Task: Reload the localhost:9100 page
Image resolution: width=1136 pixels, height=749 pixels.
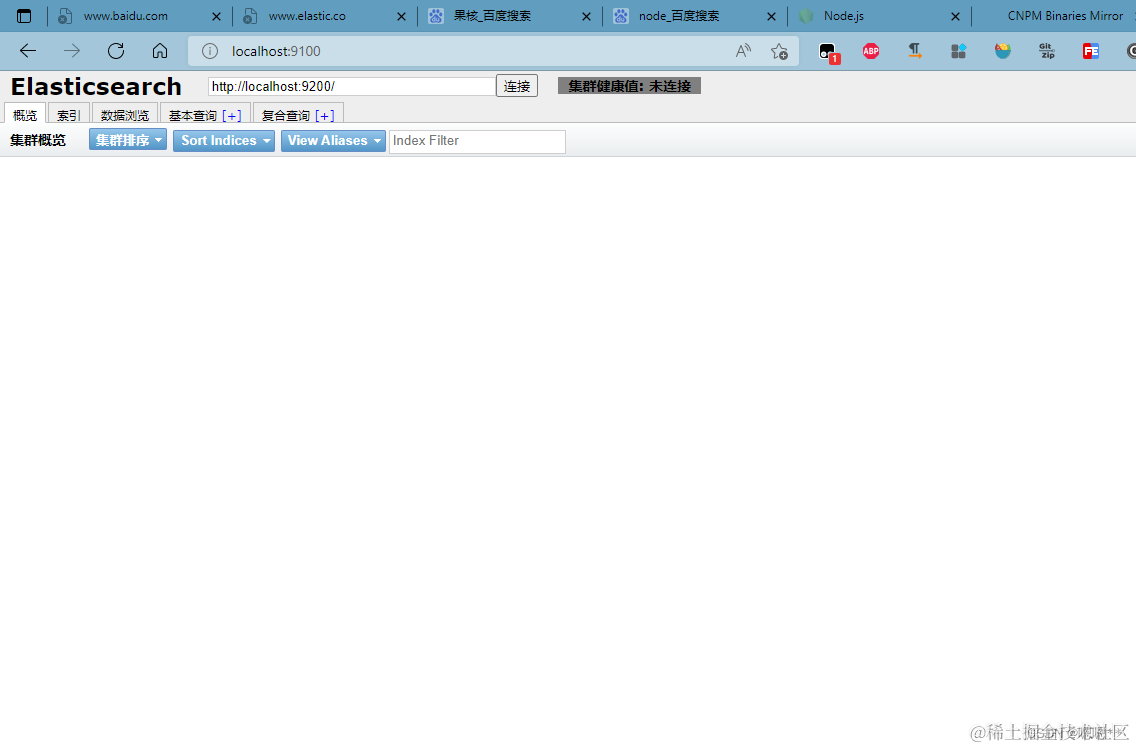Action: tap(116, 51)
